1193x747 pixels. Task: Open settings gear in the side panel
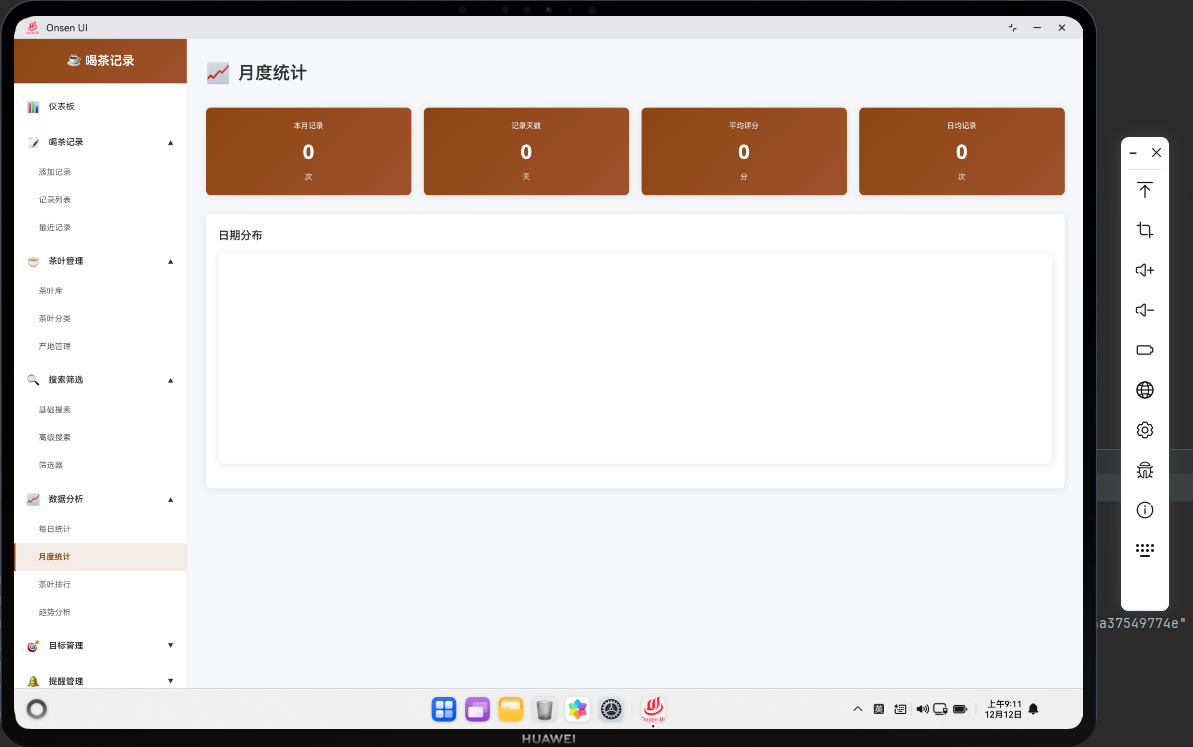pos(1144,430)
